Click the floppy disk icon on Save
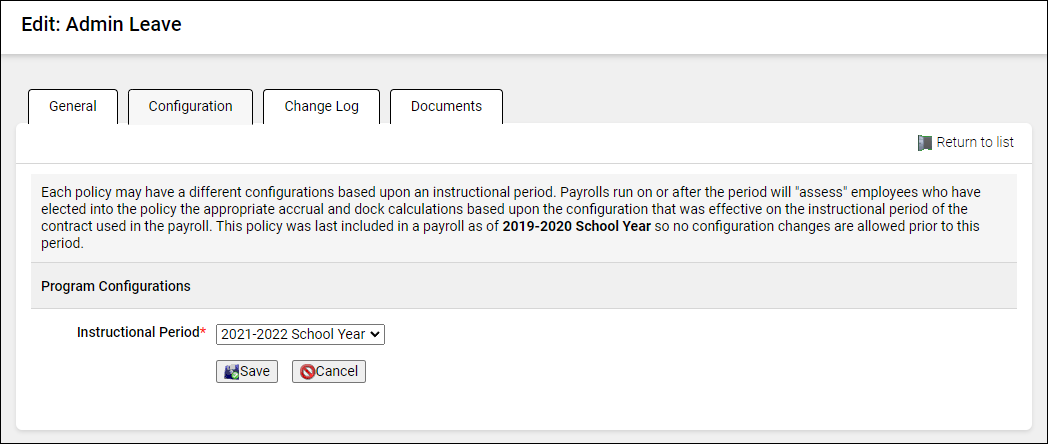The width and height of the screenshot is (1048, 444). [230, 372]
